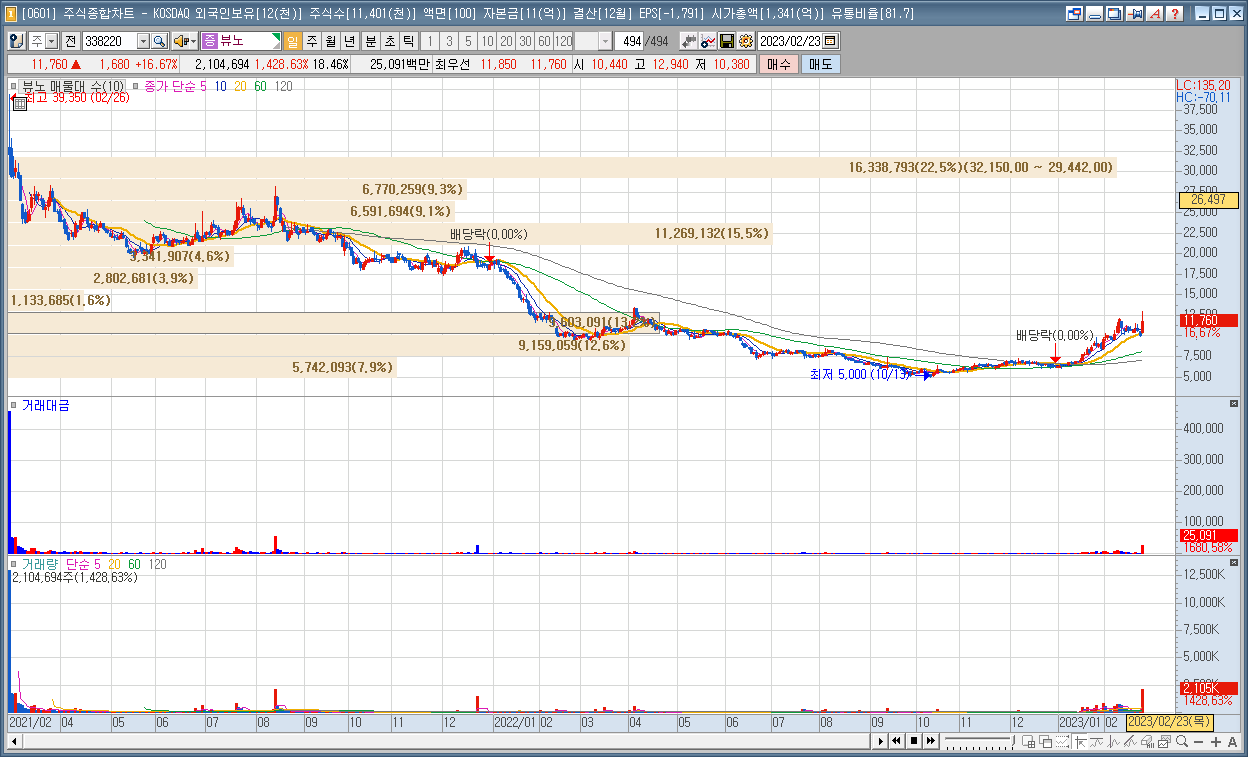
Task: Click the bottom toolbar zoom slider
Action: coord(981,741)
